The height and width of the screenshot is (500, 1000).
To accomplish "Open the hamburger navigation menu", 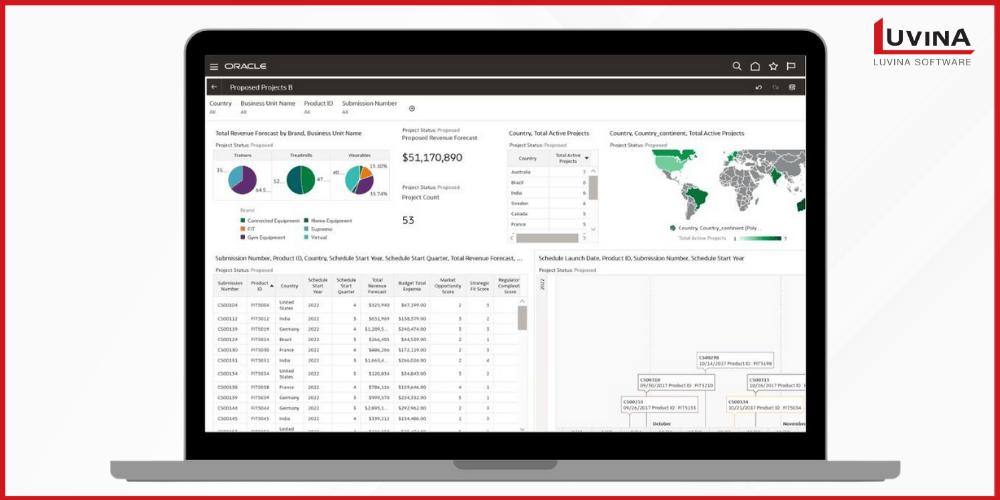I will click(x=214, y=66).
